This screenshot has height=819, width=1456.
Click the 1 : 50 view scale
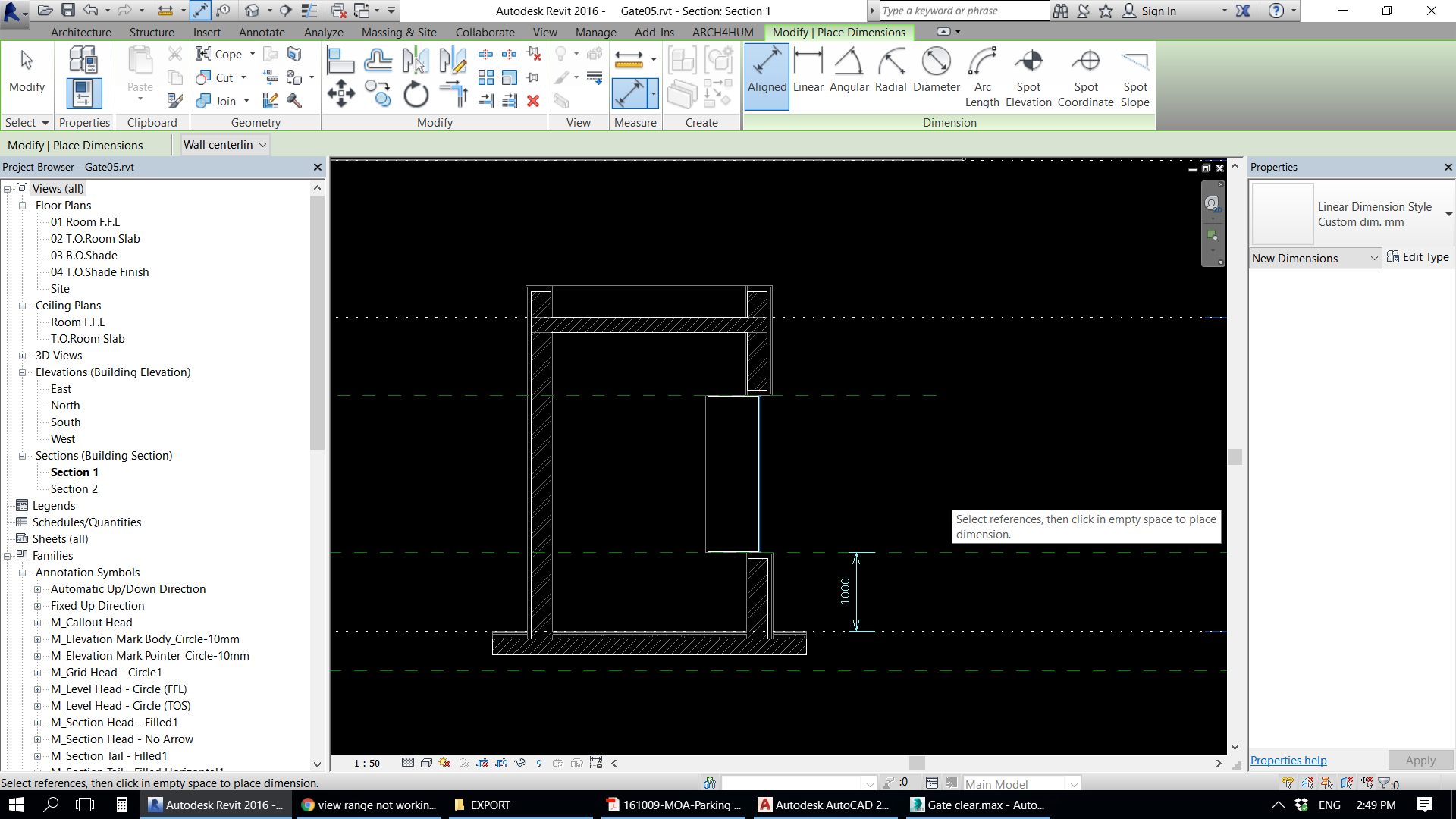[367, 763]
